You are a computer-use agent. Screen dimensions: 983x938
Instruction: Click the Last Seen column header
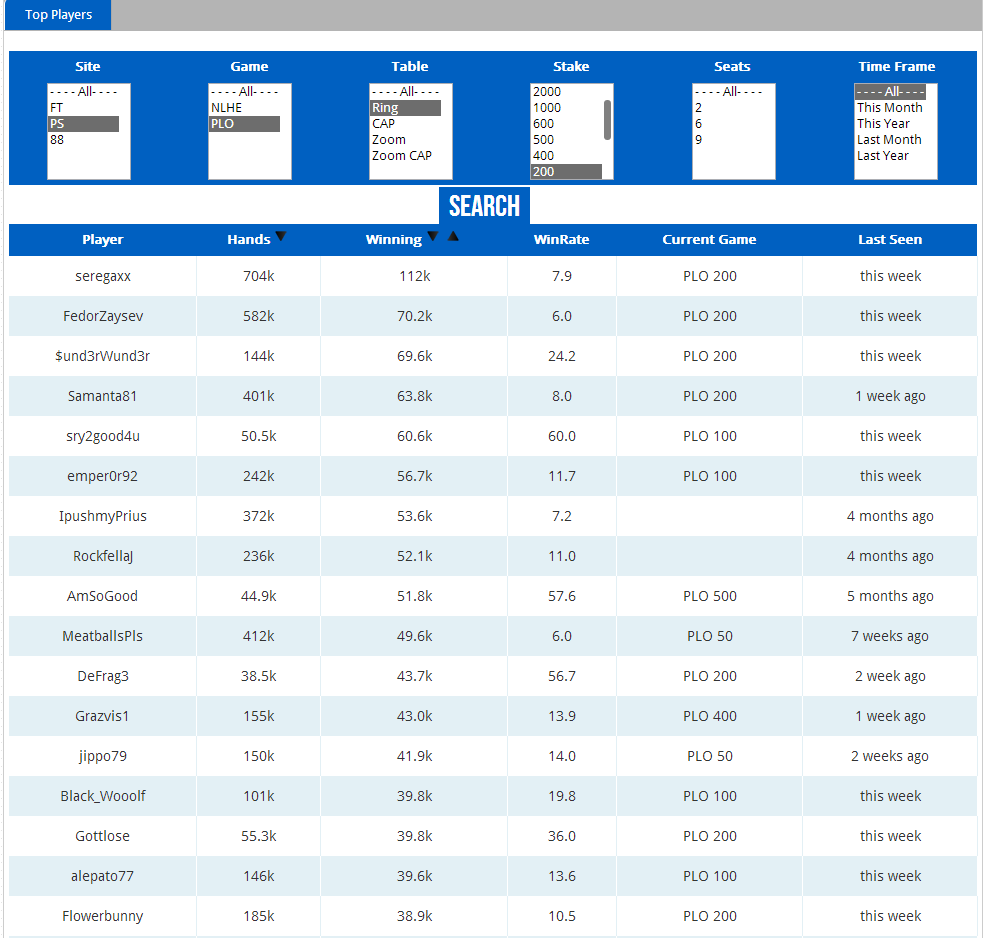[890, 240]
